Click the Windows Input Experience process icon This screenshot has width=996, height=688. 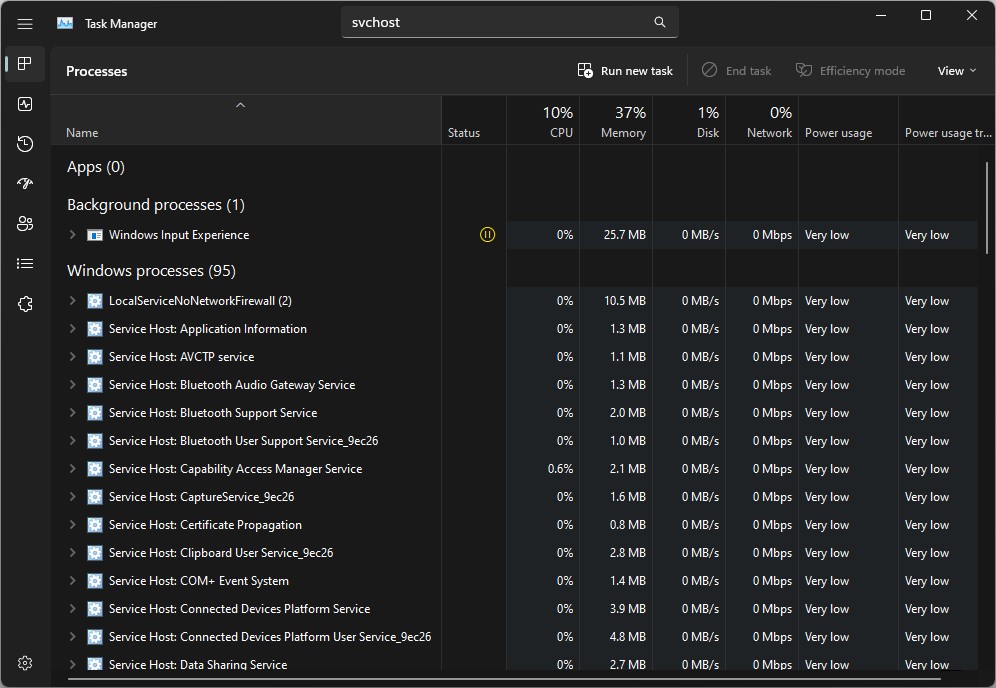pyautogui.click(x=95, y=235)
